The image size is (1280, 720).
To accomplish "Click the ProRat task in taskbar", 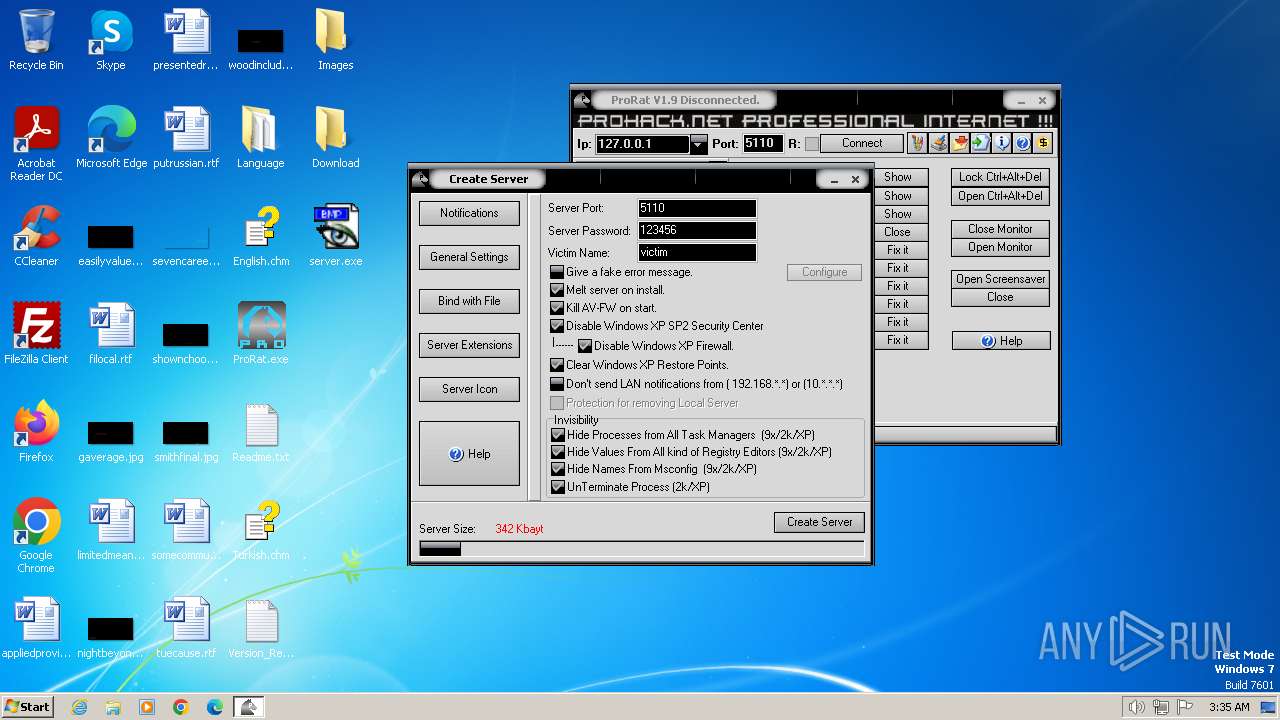I will click(x=248, y=707).
